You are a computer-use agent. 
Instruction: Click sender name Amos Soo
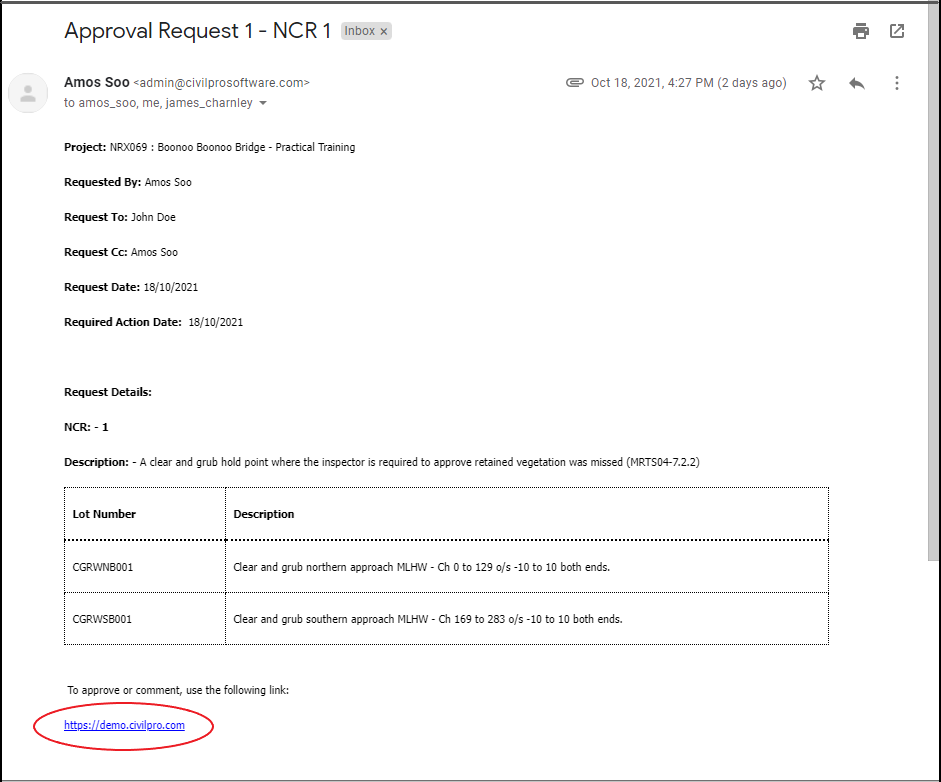[x=96, y=82]
